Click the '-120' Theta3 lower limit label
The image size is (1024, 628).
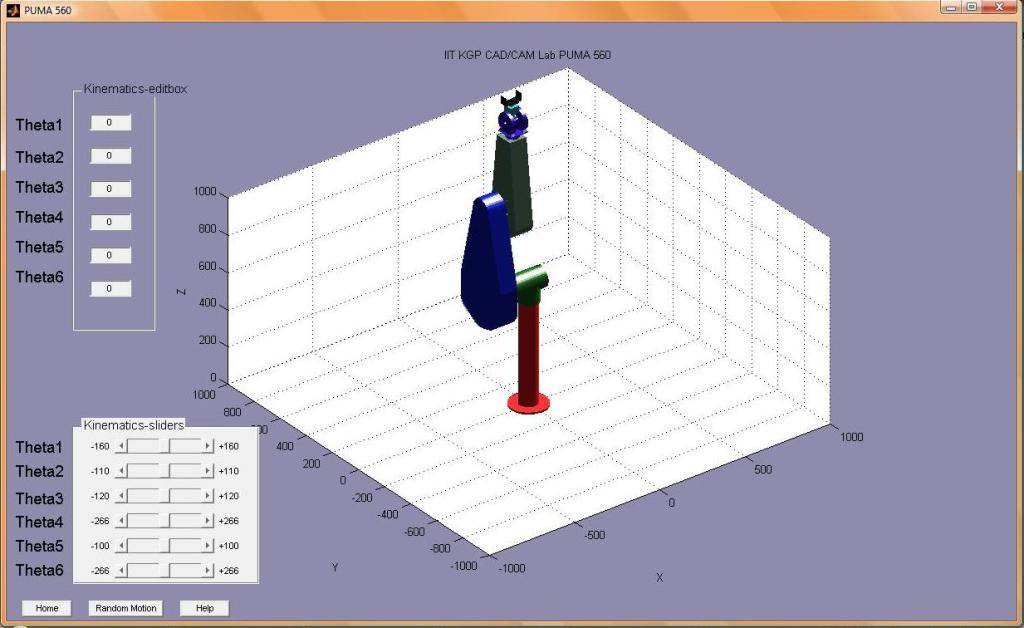[x=100, y=496]
